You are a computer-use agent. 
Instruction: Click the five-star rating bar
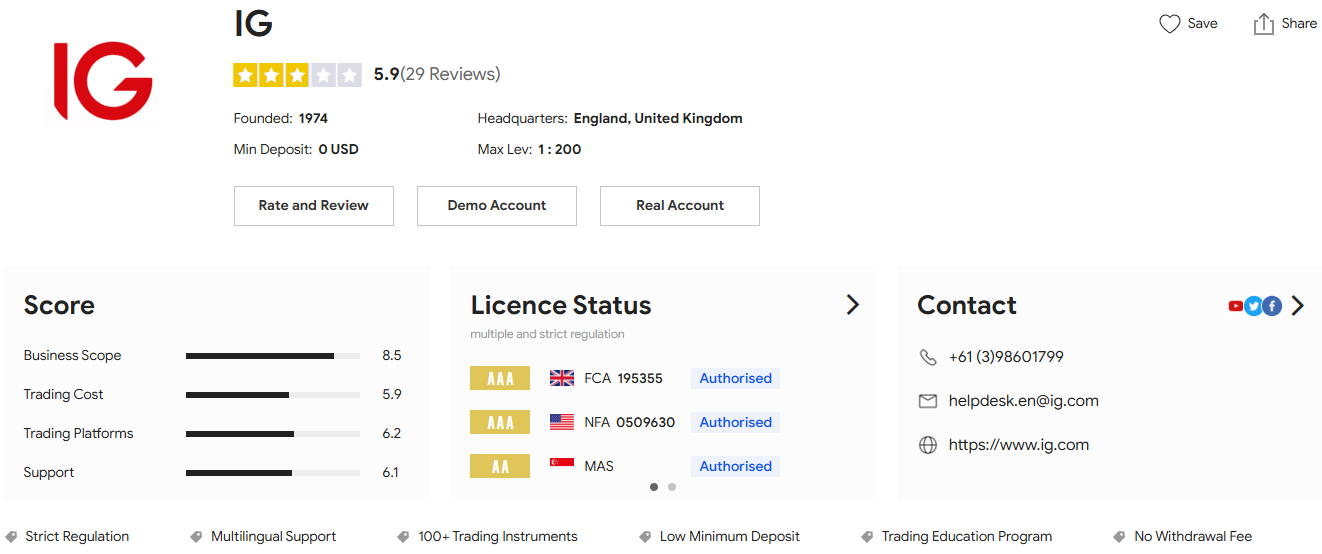pyautogui.click(x=297, y=75)
